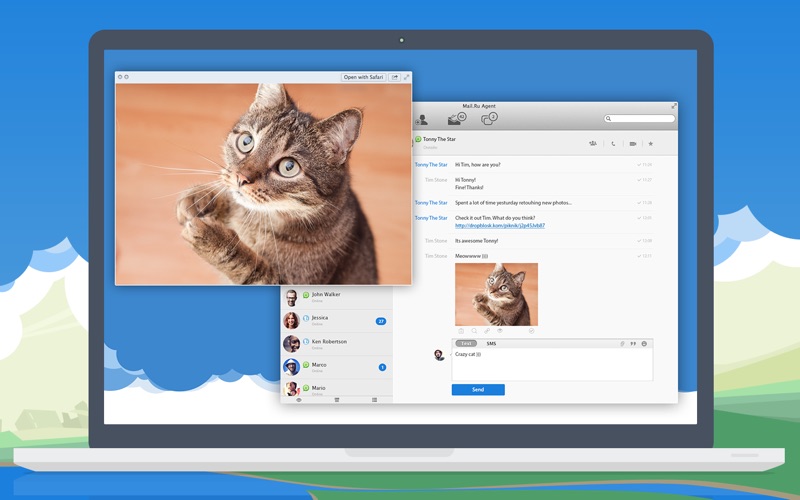Click the blue Send button
This screenshot has height=500, width=800.
click(478, 390)
